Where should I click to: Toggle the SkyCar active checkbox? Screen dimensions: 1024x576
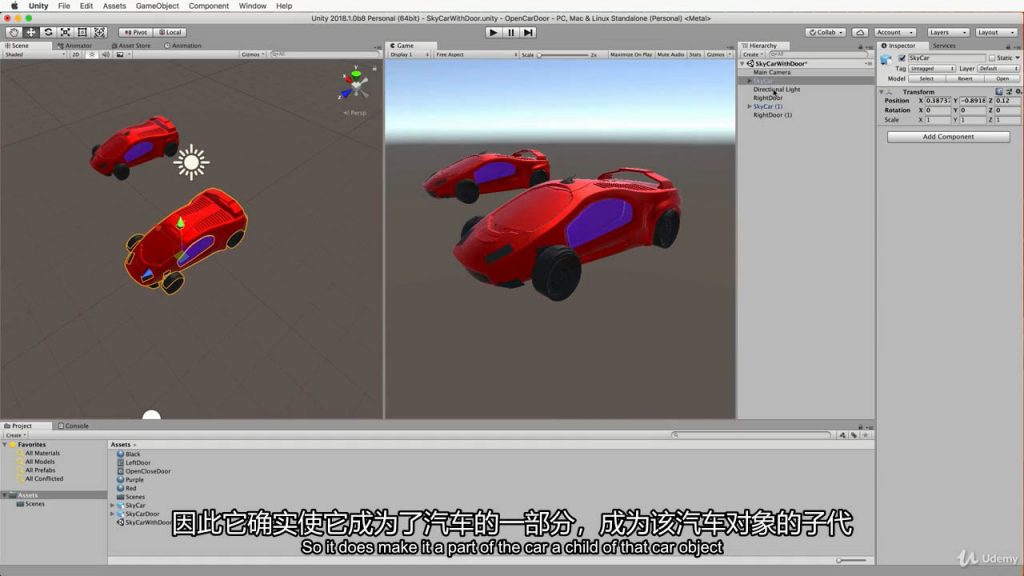point(902,58)
